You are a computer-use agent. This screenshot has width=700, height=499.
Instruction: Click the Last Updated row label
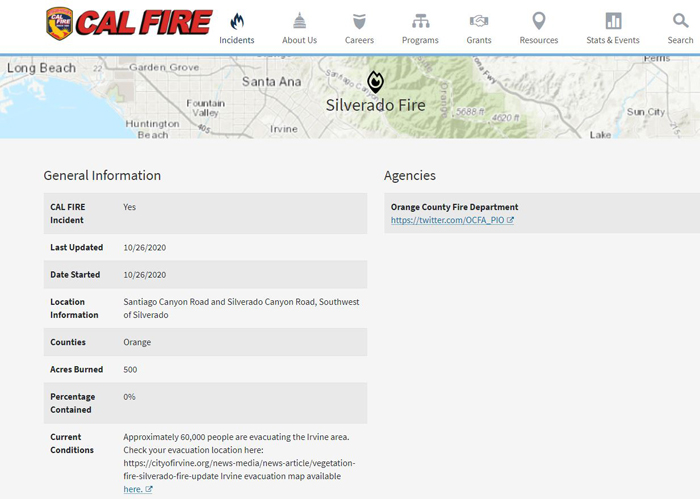(76, 248)
